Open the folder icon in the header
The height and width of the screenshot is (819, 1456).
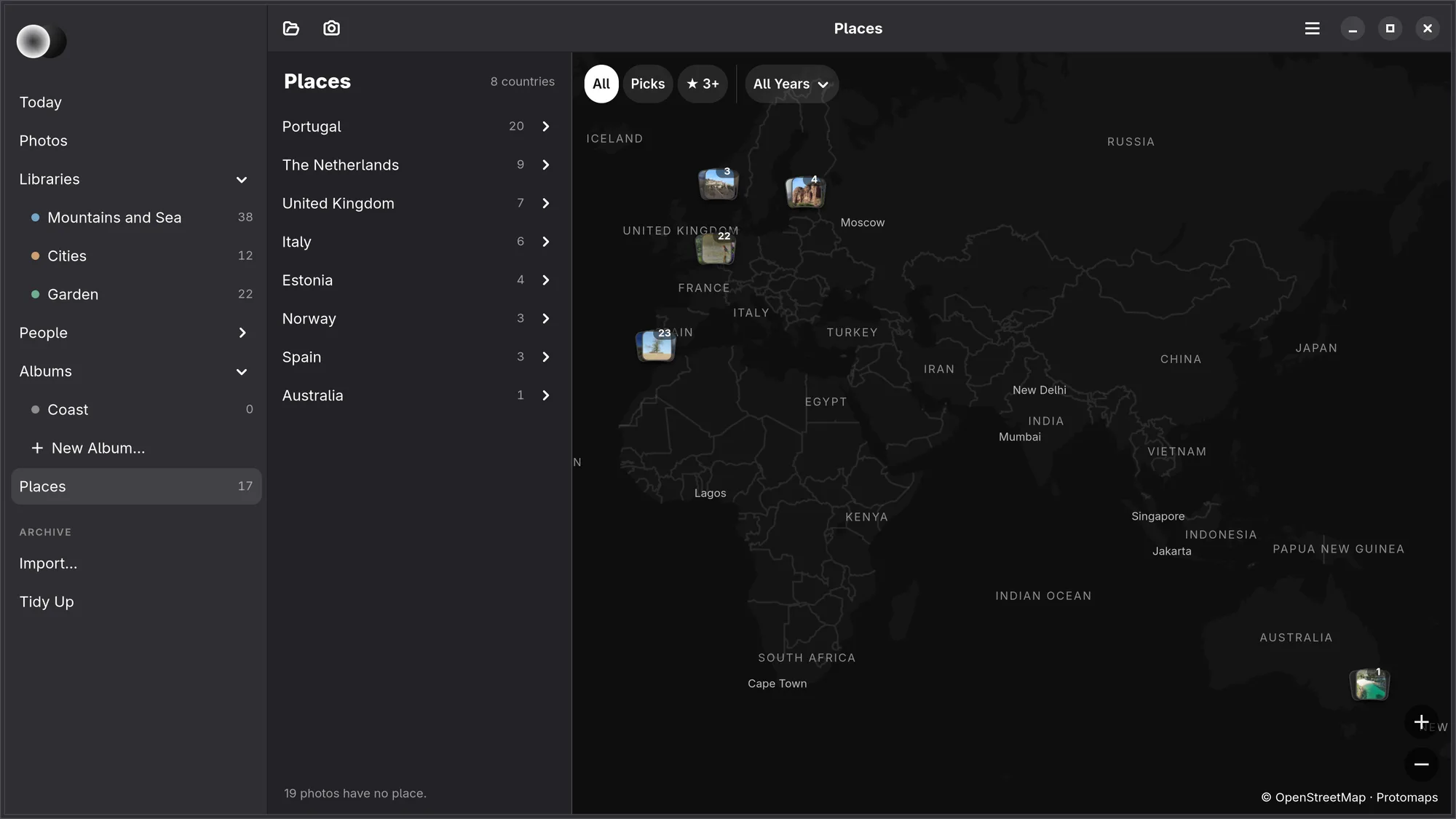(x=291, y=28)
